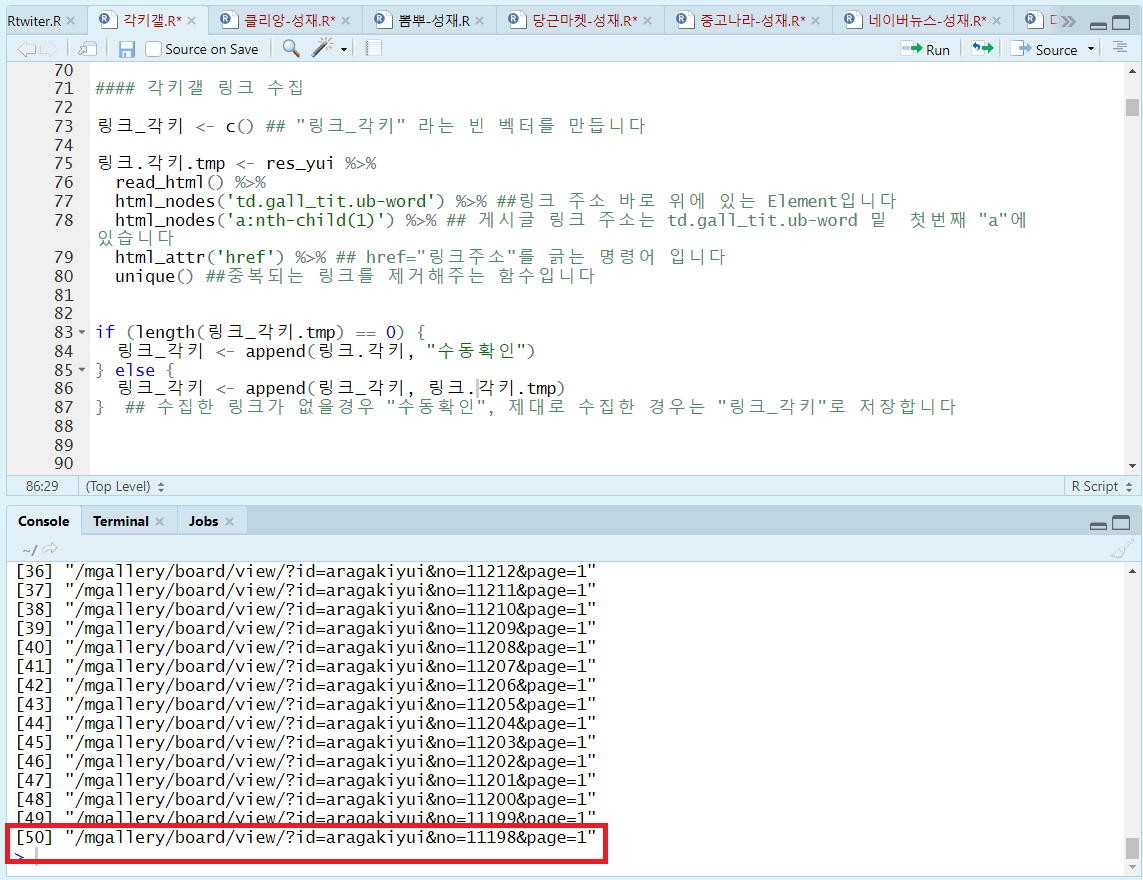Switch to 뽐뿌-성재.R tab

click(434, 20)
